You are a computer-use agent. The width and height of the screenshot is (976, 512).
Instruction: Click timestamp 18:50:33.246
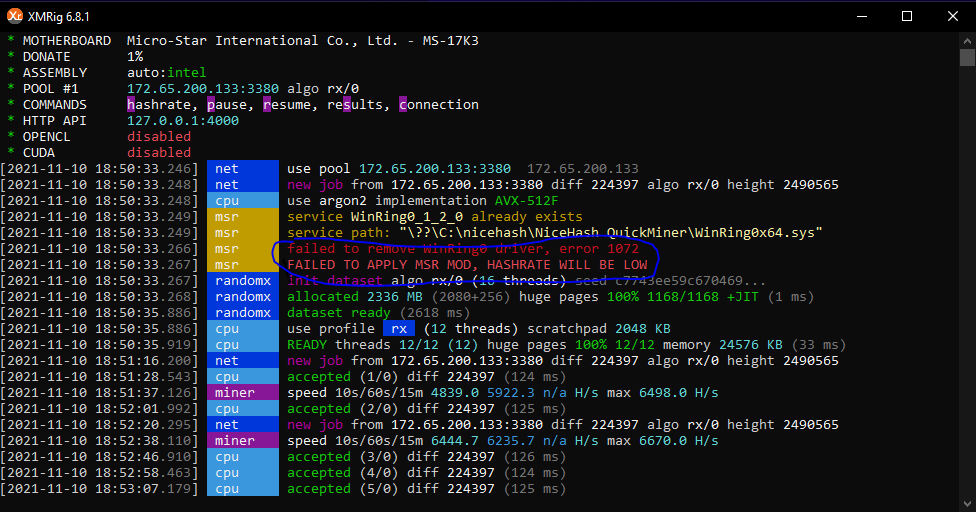[99, 169]
